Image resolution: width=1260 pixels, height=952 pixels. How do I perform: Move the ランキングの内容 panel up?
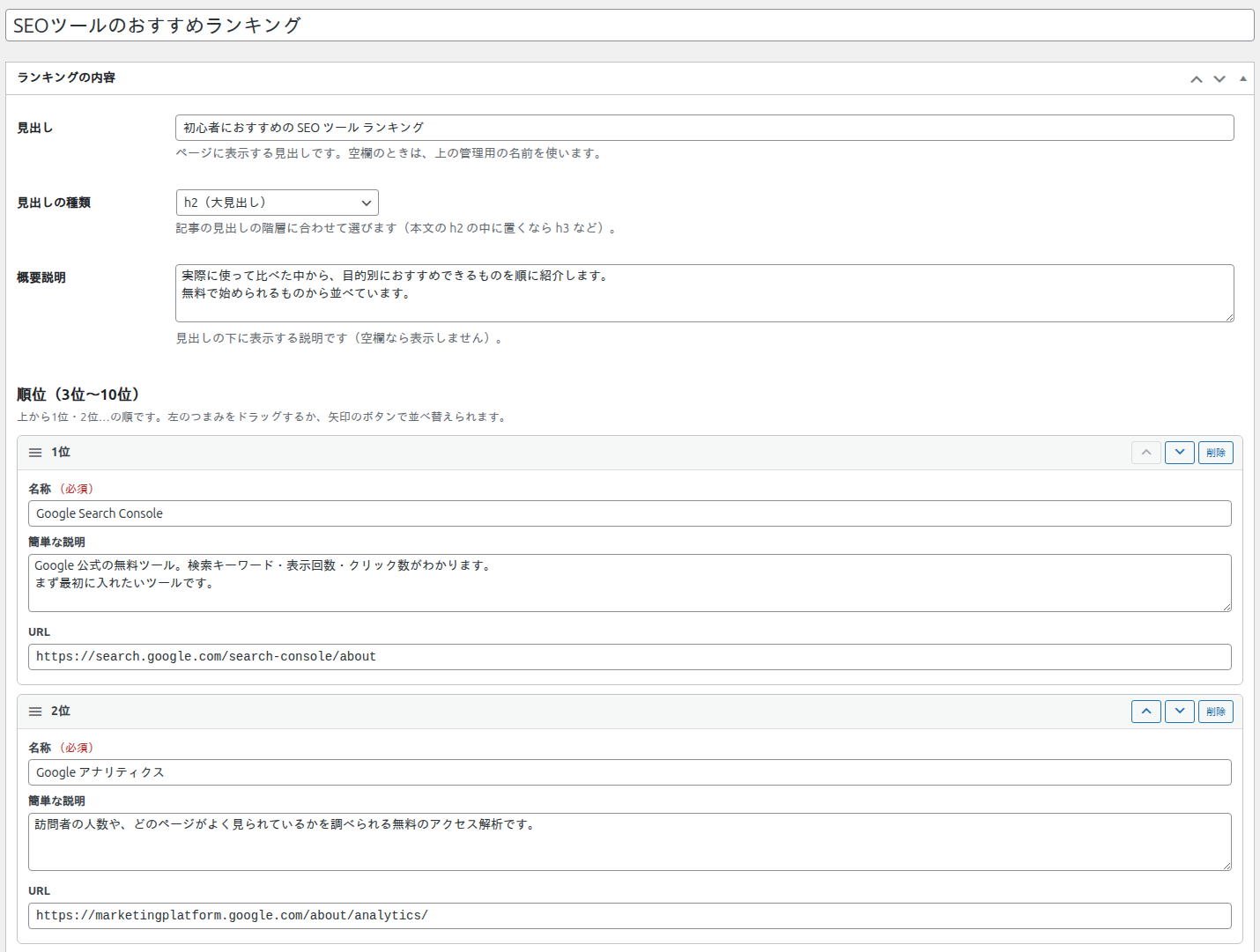(1196, 79)
